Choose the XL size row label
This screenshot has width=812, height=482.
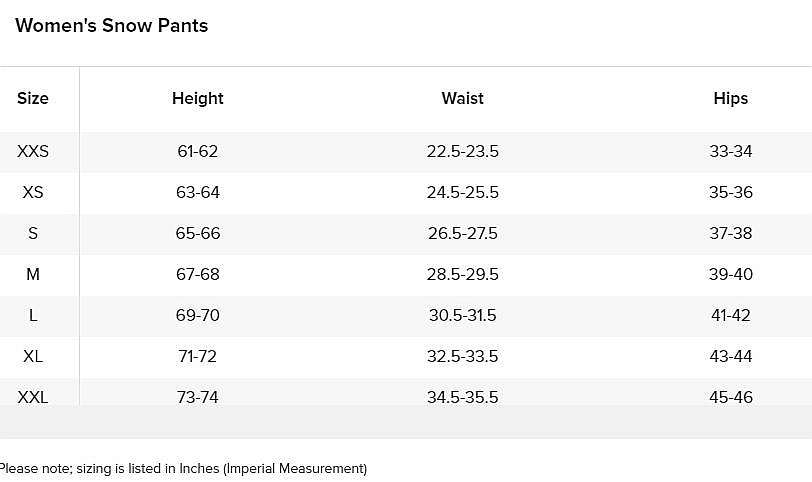coord(33,356)
